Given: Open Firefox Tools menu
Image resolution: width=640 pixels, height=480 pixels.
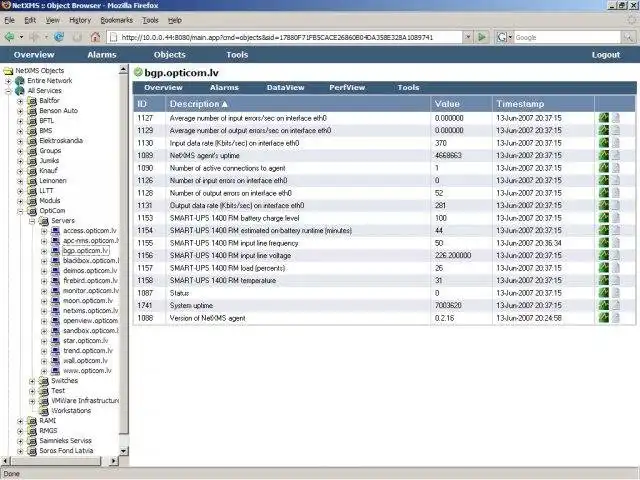Looking at the screenshot, I should [x=150, y=20].
